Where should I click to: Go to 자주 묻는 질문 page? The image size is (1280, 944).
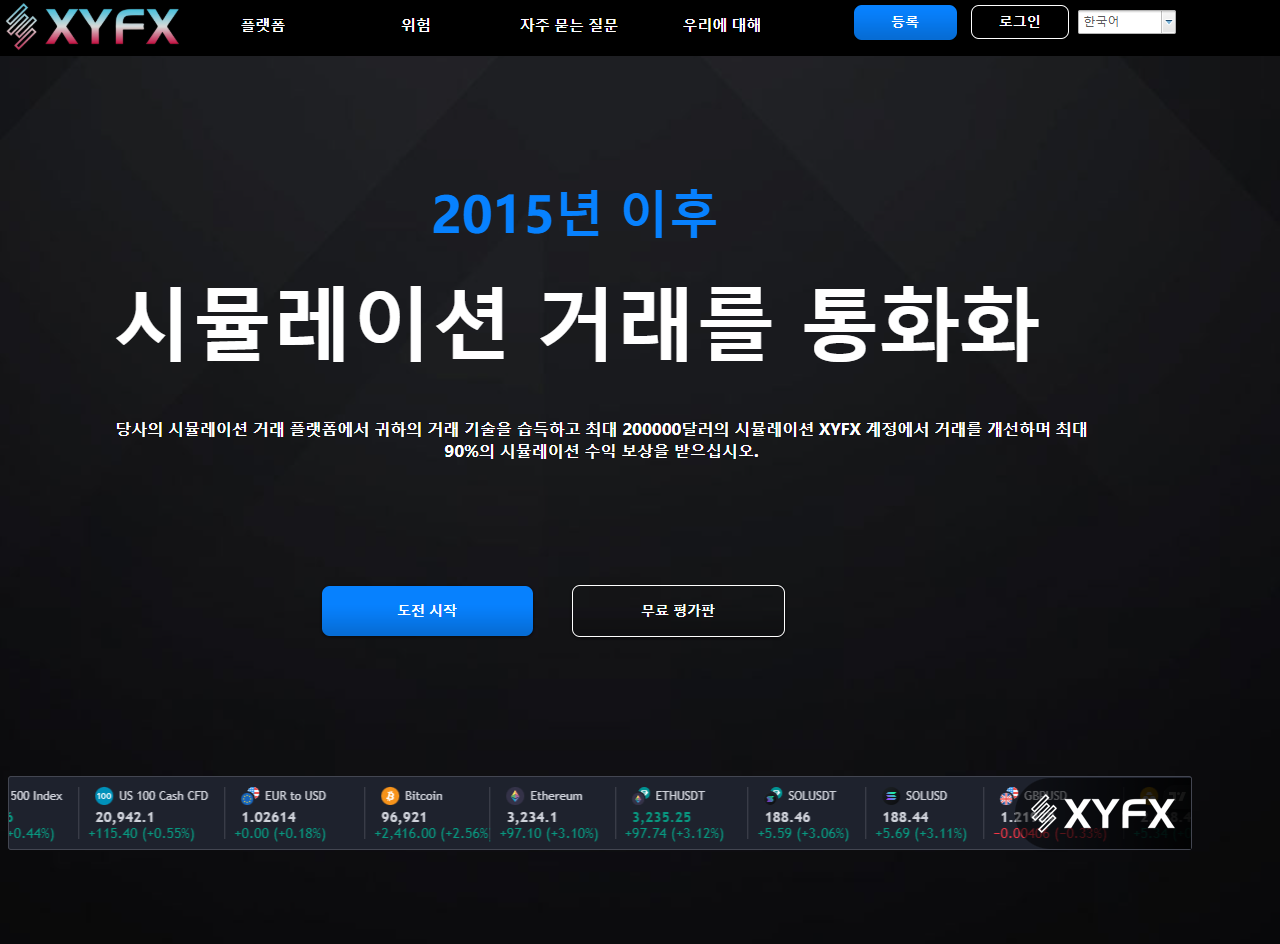click(x=569, y=25)
